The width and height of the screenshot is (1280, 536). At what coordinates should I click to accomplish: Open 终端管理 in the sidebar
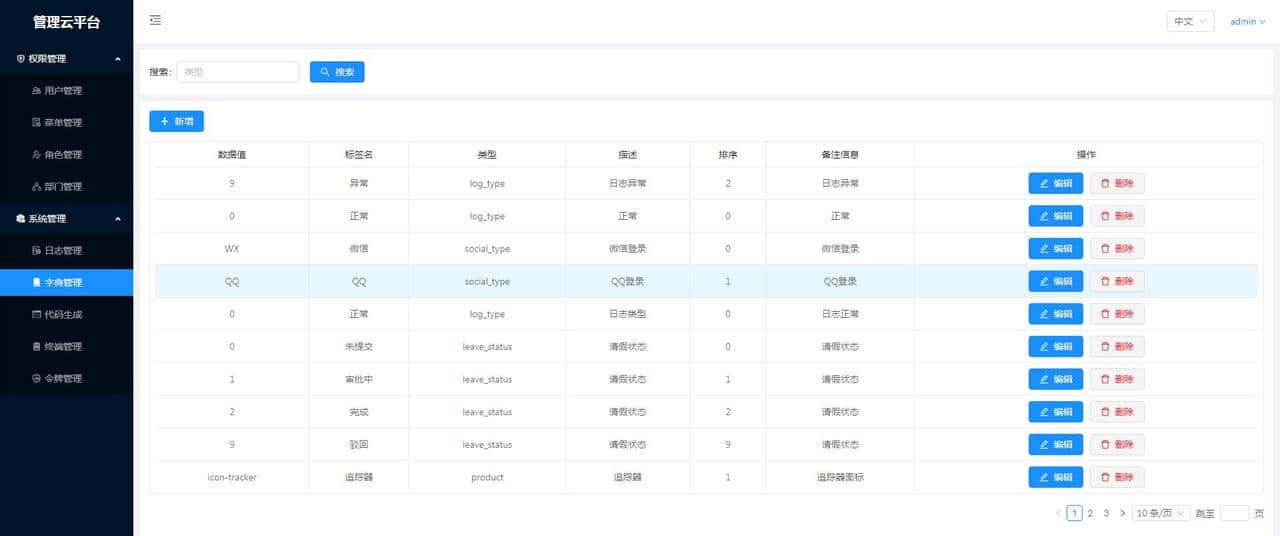[x=66, y=347]
